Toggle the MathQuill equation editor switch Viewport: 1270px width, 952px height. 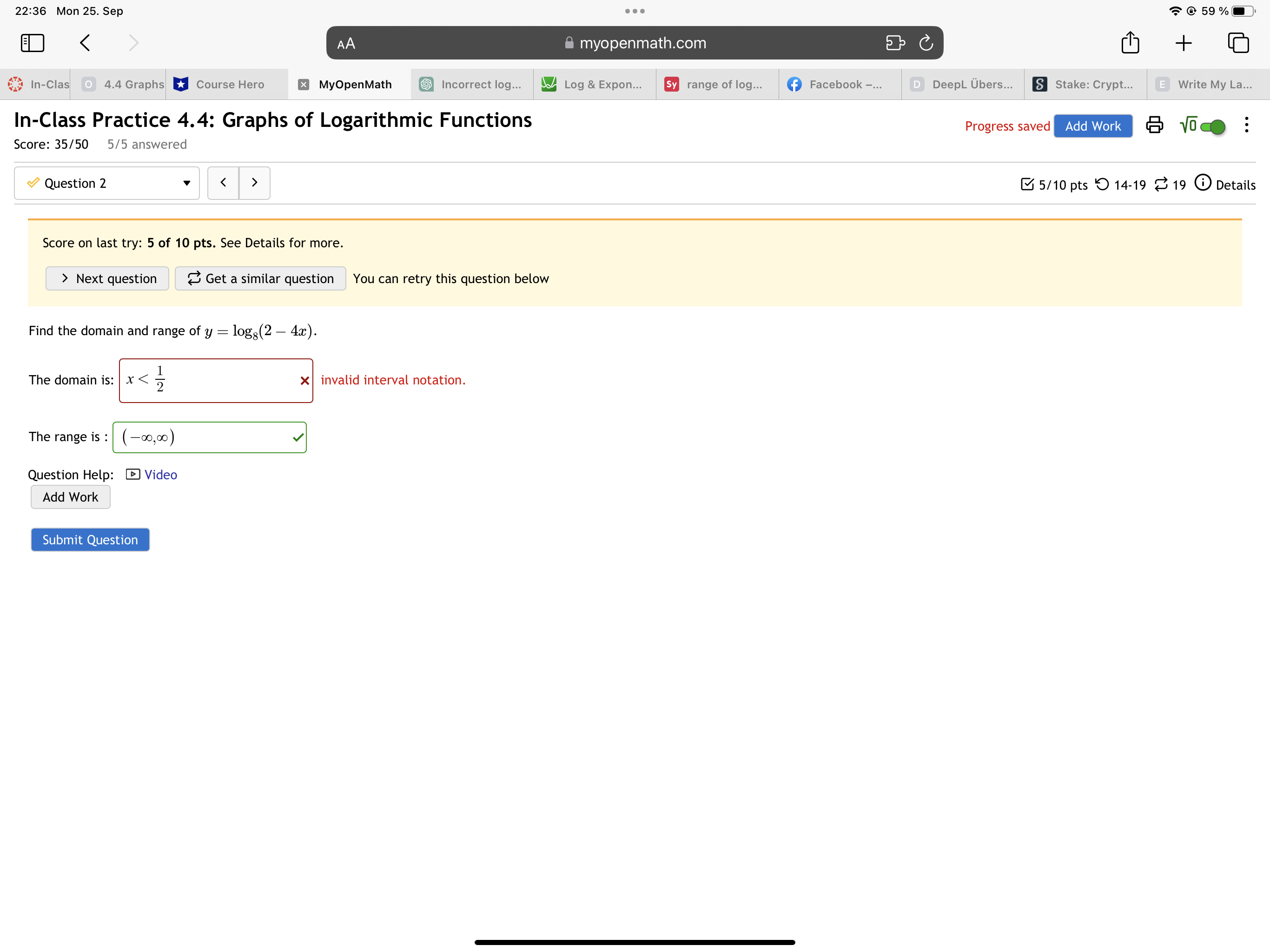1212,126
